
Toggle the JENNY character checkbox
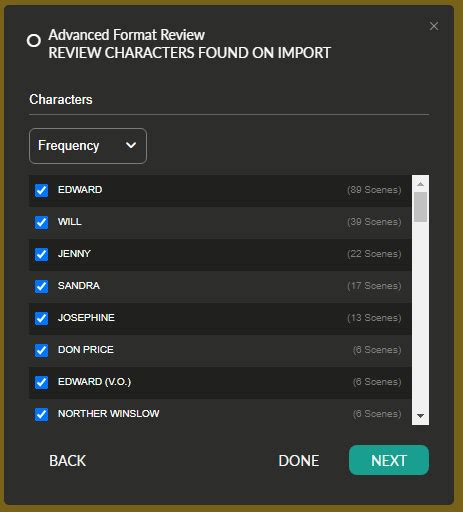point(42,254)
